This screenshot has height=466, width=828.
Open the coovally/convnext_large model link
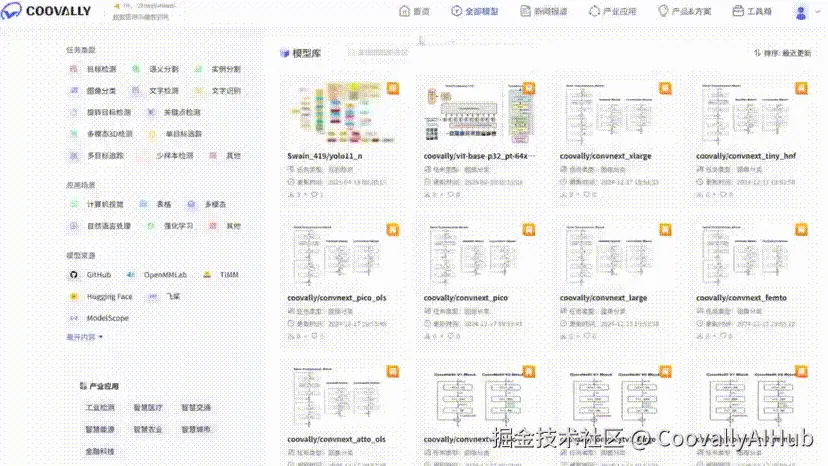click(x=604, y=298)
